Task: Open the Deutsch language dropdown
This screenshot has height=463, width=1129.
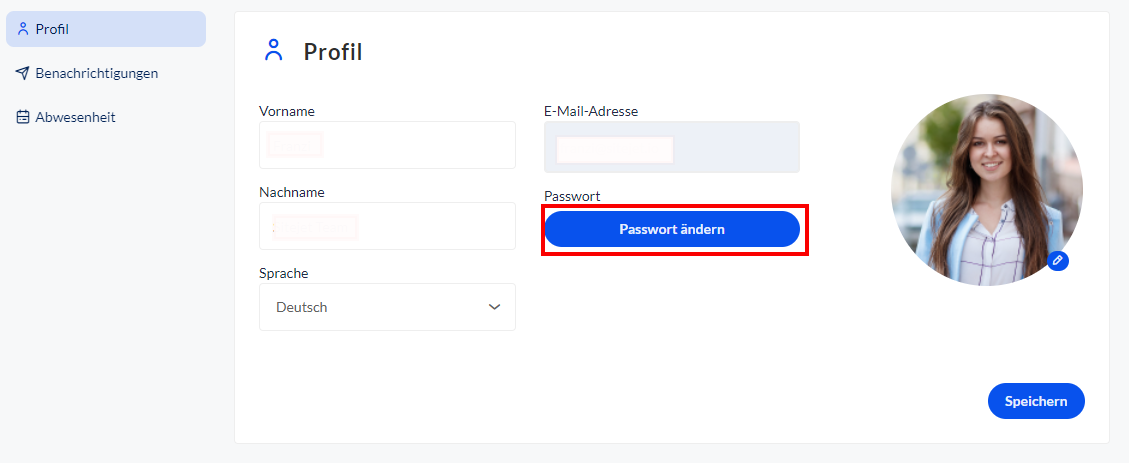Action: point(387,307)
